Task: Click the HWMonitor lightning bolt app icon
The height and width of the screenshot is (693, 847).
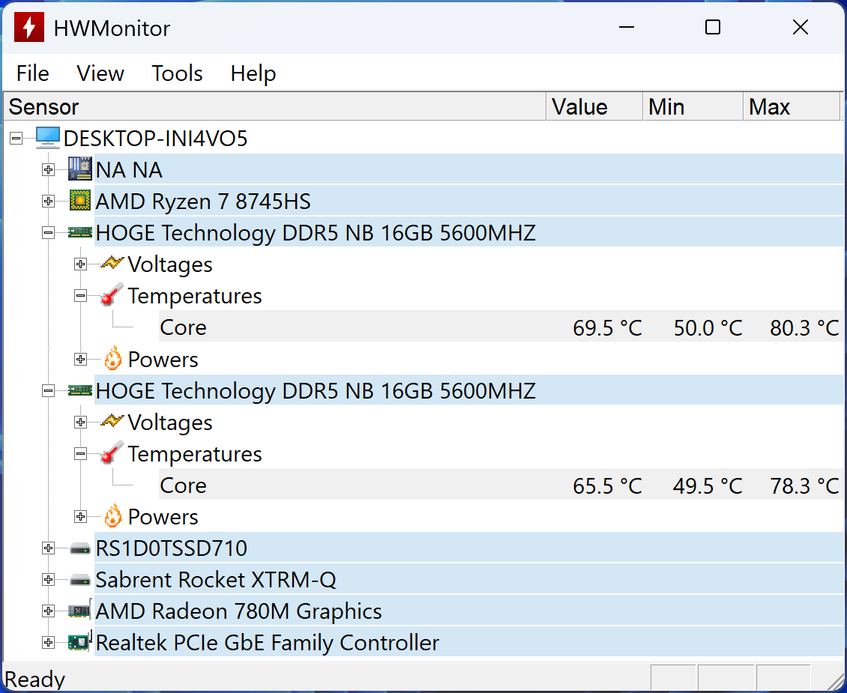Action: click(x=29, y=27)
